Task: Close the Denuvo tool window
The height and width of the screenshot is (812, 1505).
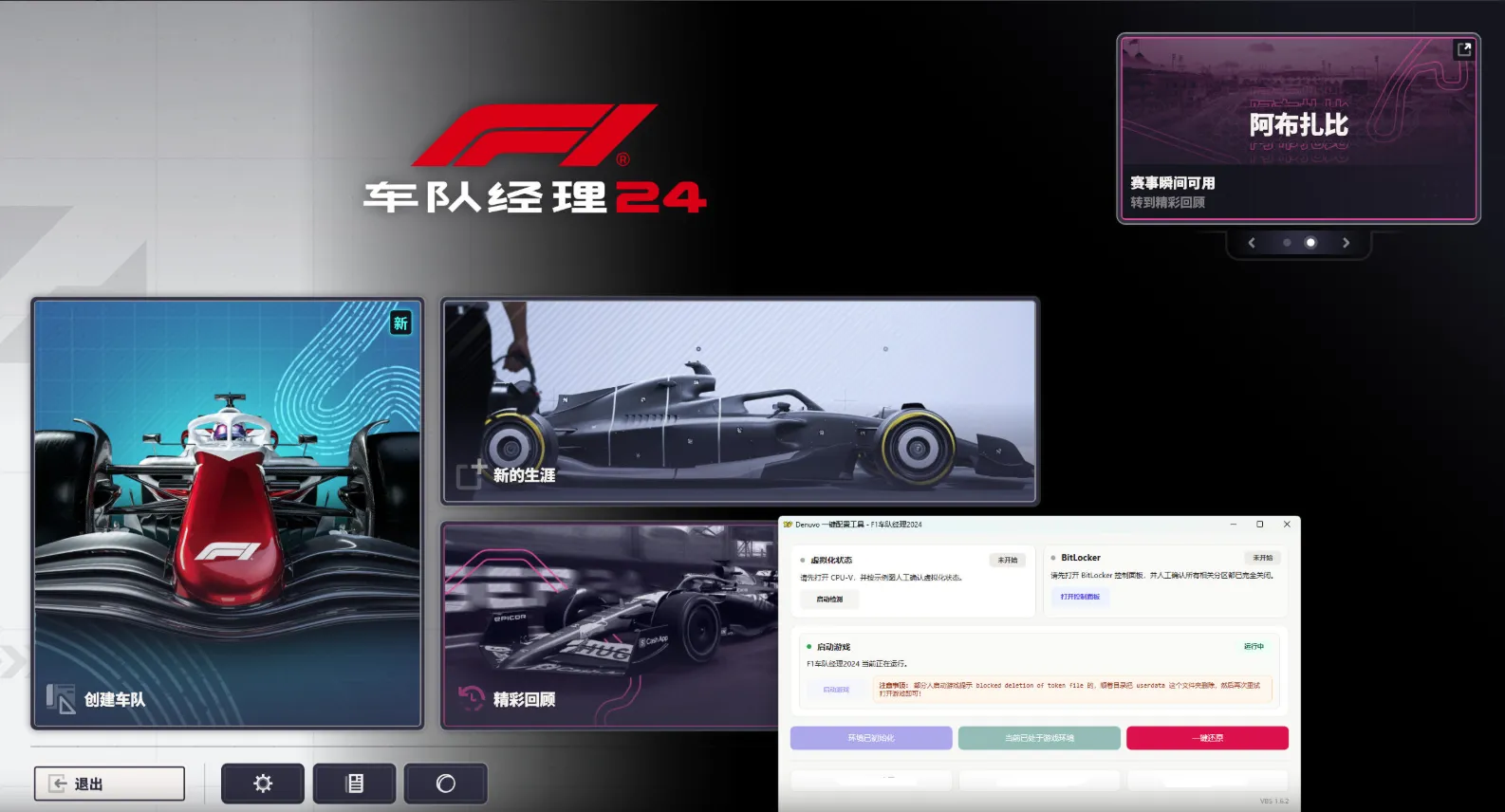Action: pyautogui.click(x=1287, y=525)
